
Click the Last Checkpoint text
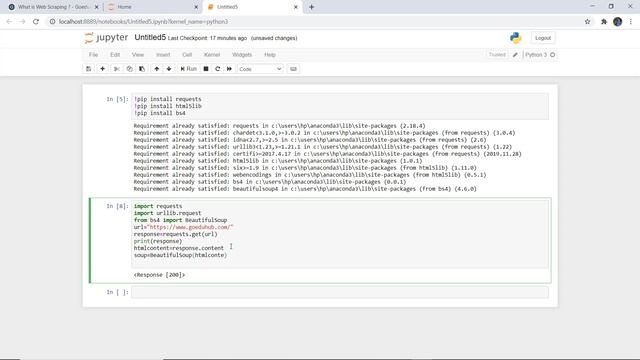click(x=207, y=38)
